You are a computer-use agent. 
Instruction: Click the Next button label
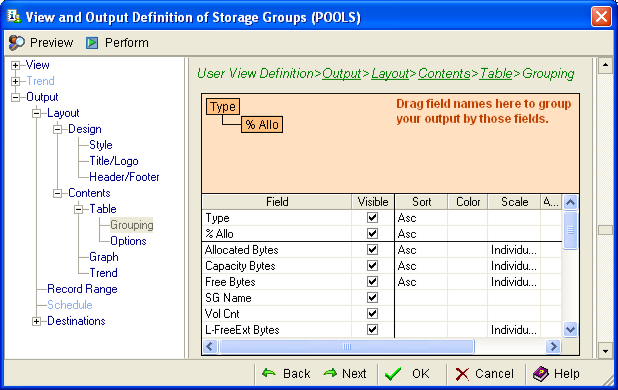tap(354, 373)
